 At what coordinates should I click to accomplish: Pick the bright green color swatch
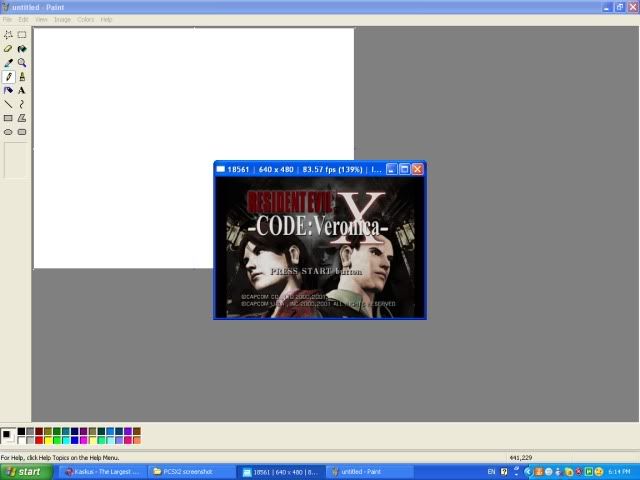57,440
